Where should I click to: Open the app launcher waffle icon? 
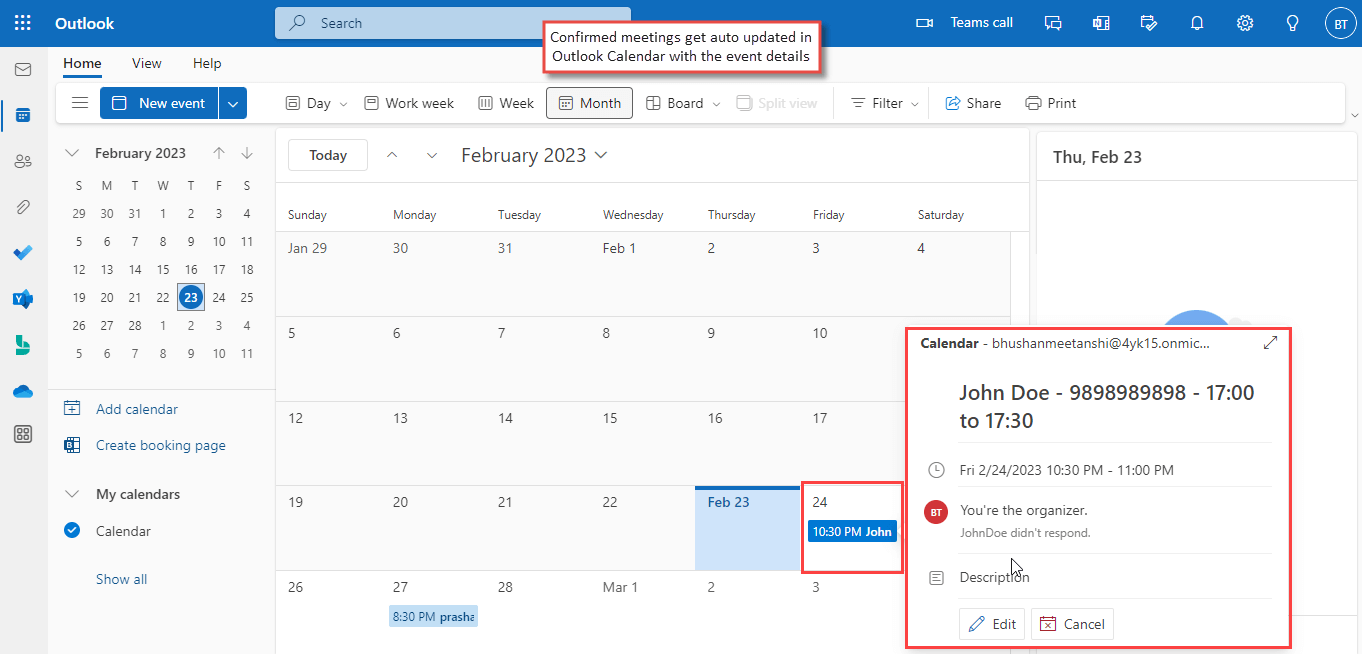tap(23, 23)
